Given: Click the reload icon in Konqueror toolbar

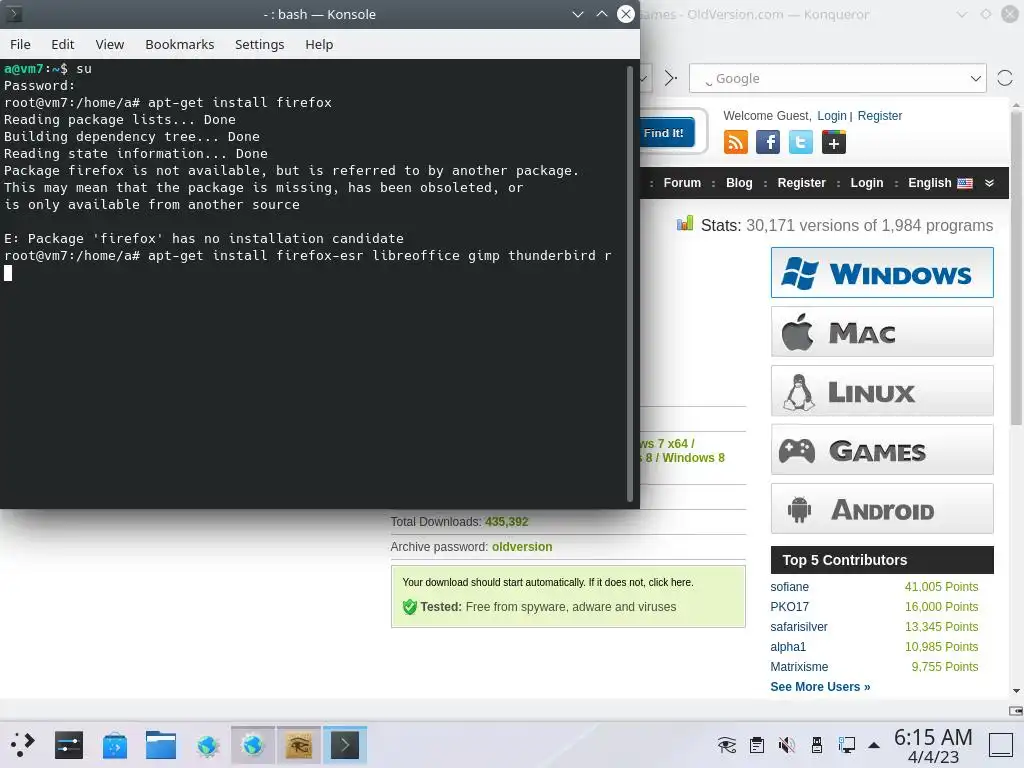Looking at the screenshot, I should pyautogui.click(x=1004, y=78).
